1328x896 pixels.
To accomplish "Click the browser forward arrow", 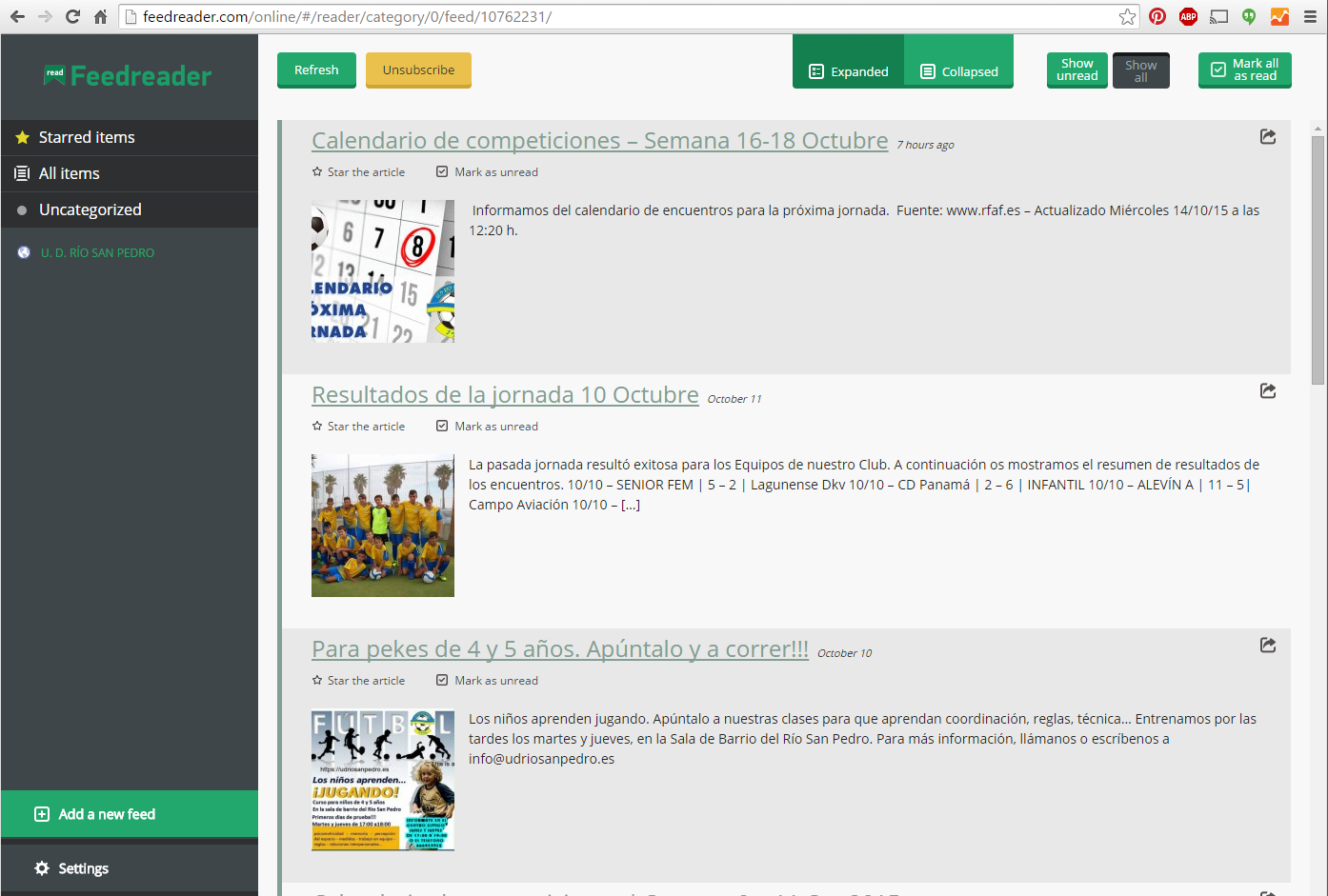I will click(45, 16).
